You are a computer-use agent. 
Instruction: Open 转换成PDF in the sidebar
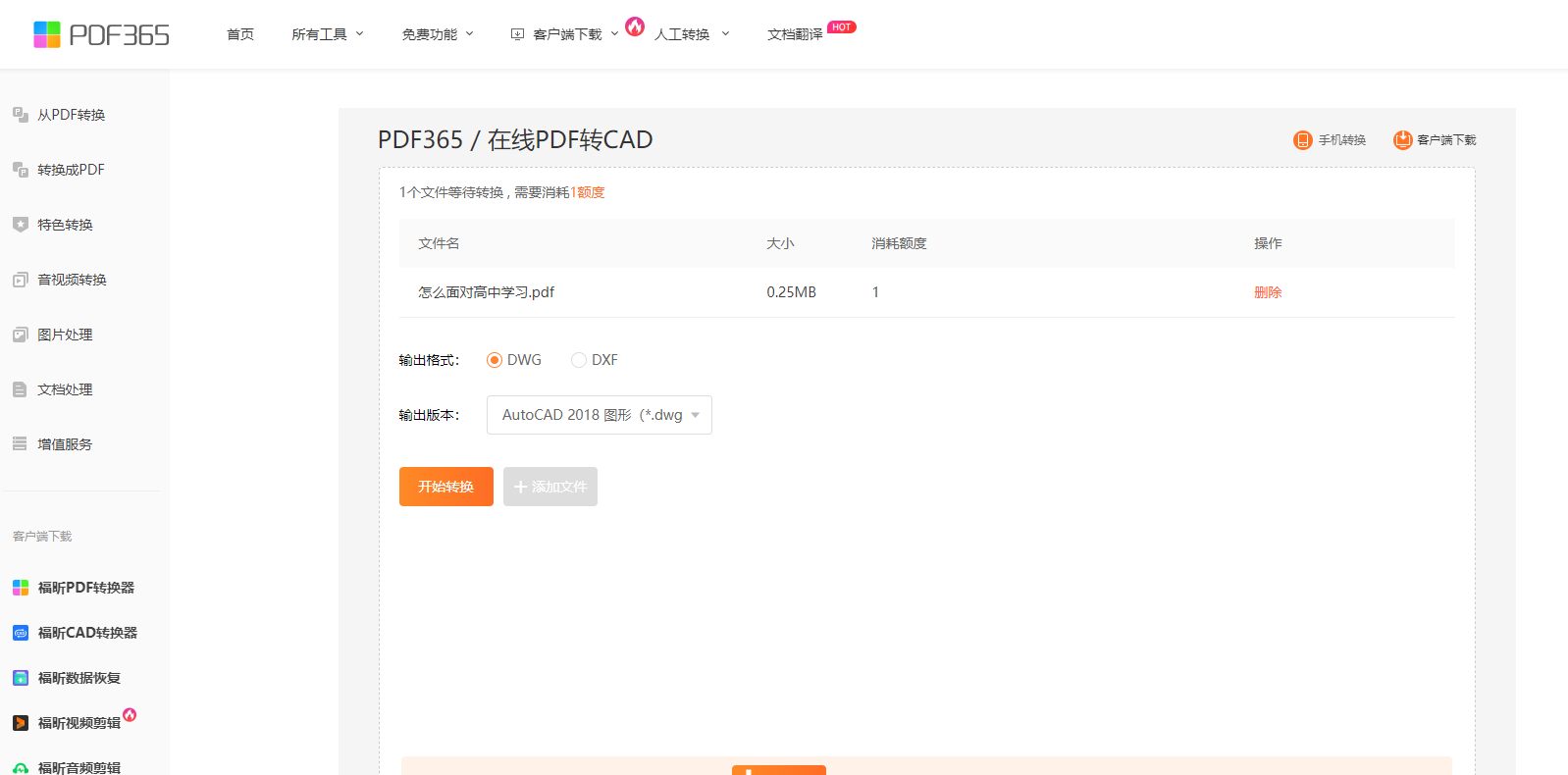71,170
